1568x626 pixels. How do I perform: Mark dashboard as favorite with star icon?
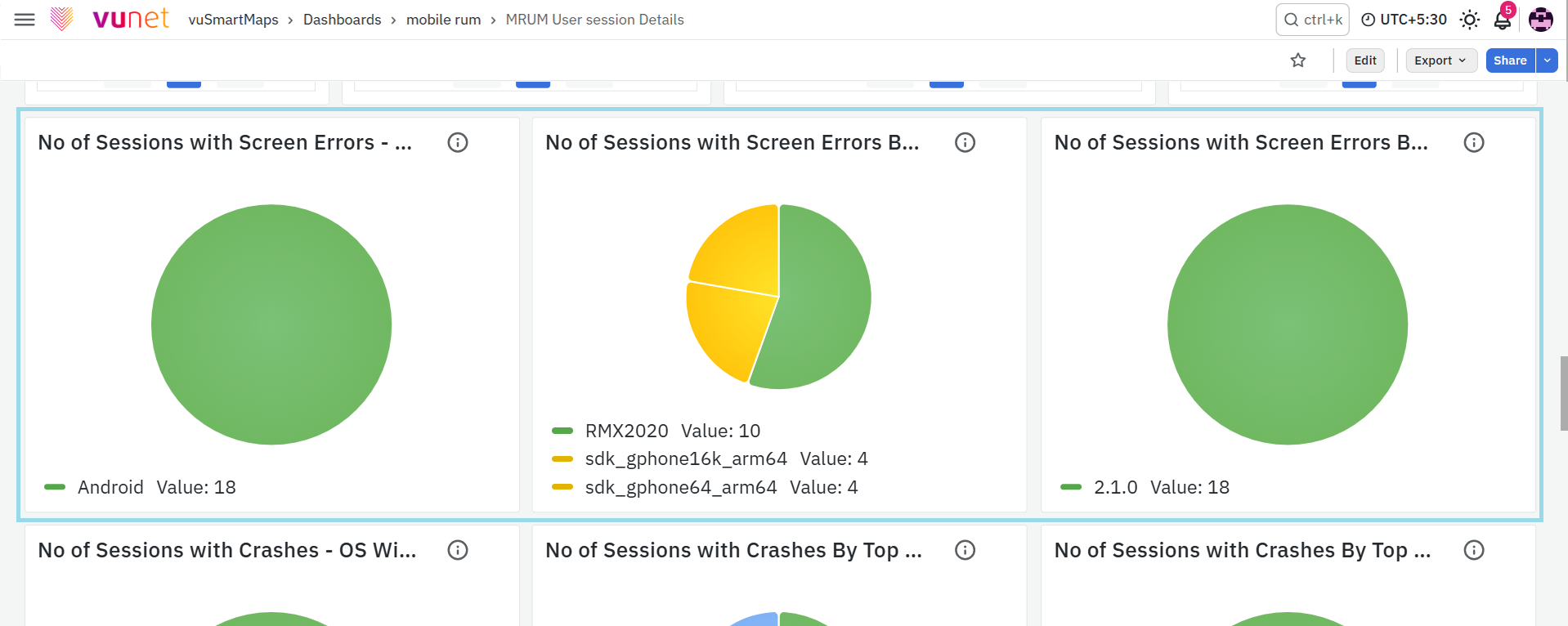tap(1298, 60)
